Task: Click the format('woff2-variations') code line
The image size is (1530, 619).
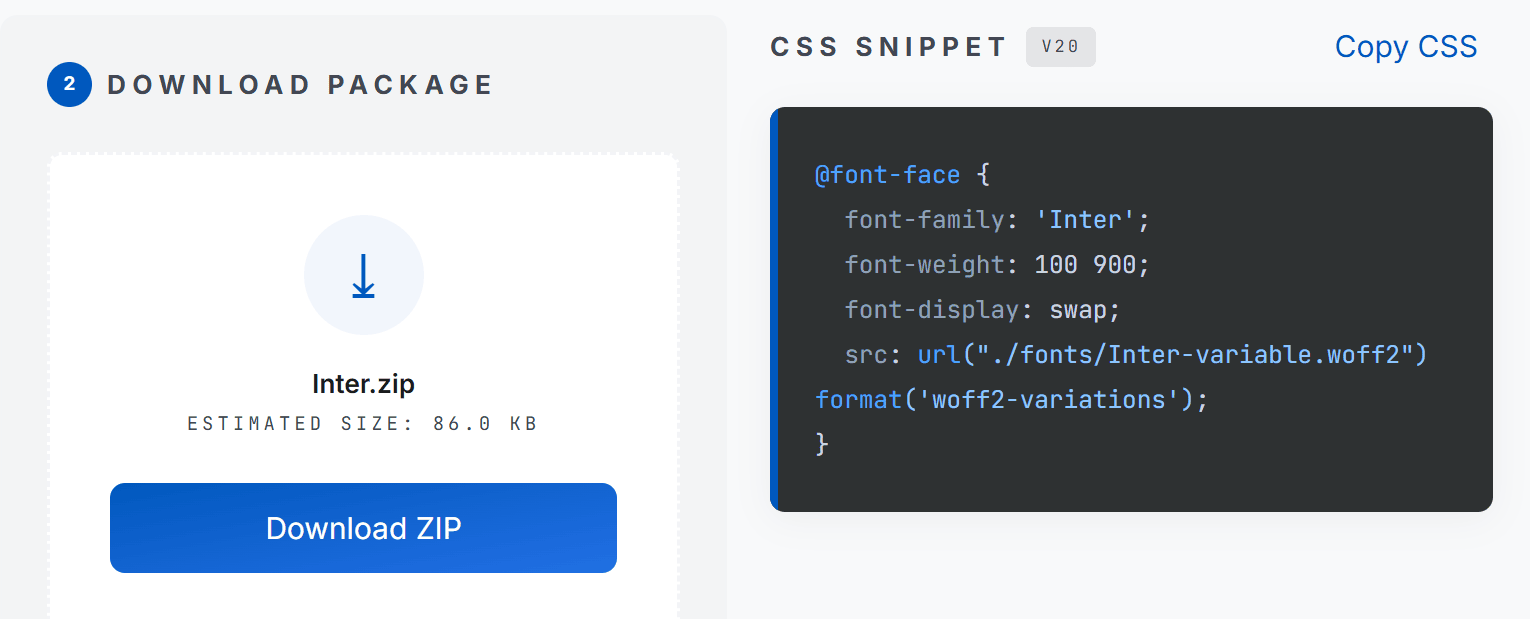Action: point(1012,400)
